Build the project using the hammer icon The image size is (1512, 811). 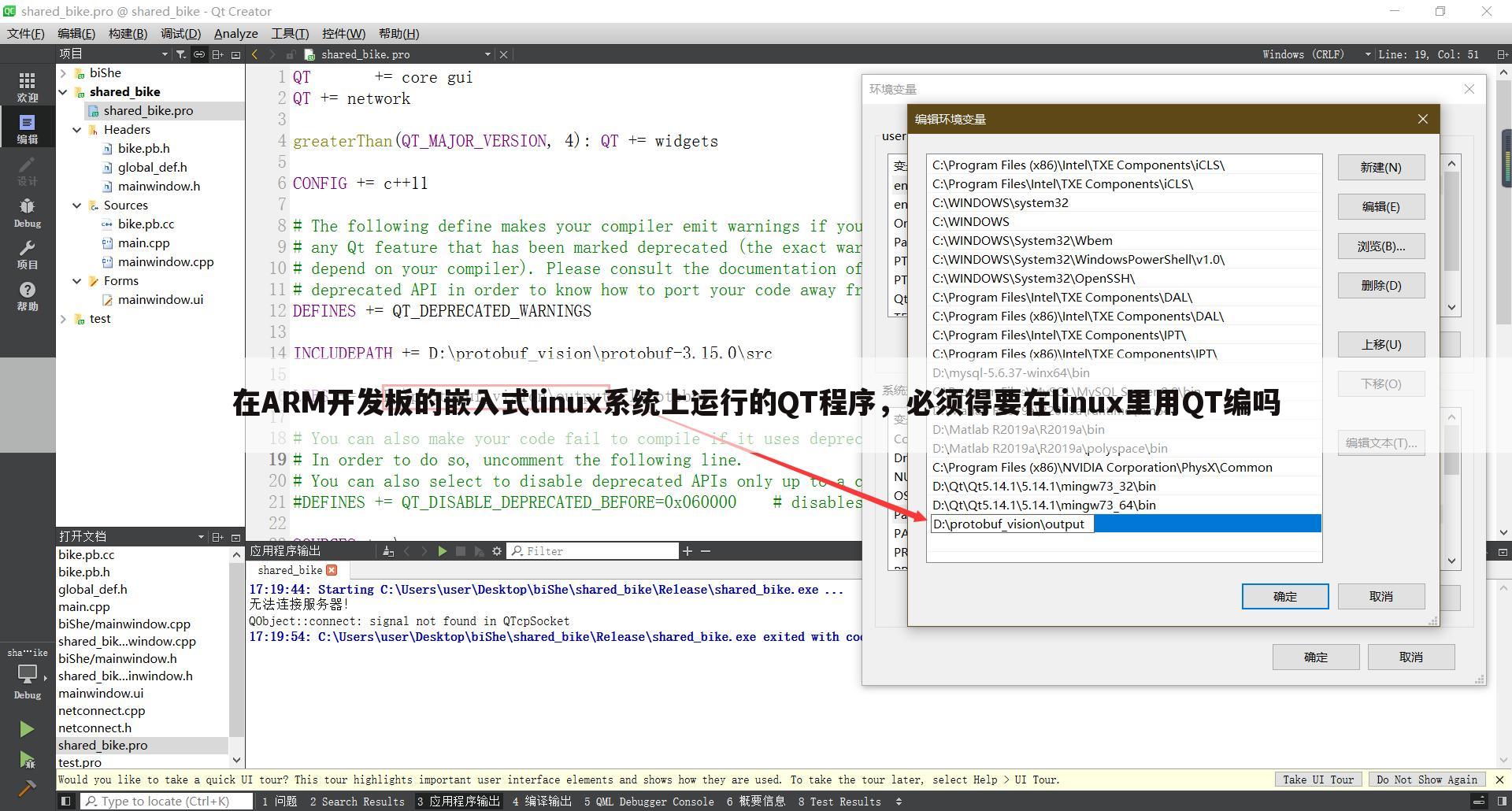[x=28, y=787]
